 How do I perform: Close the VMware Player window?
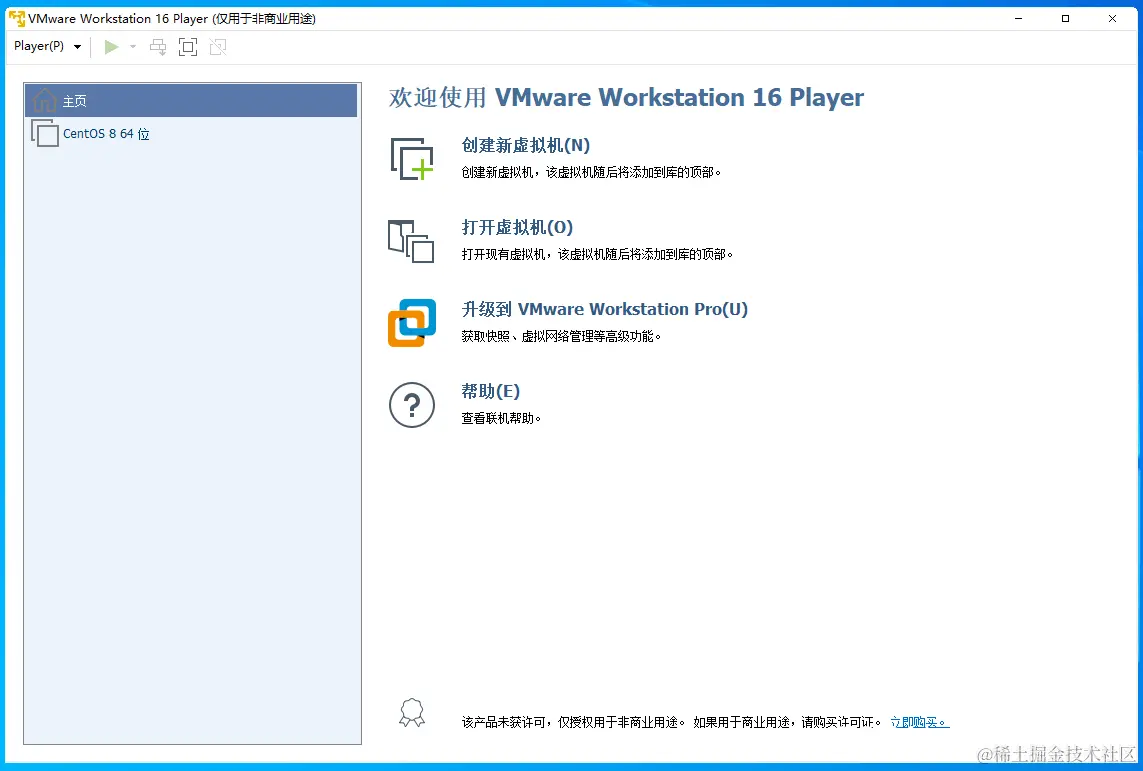[x=1112, y=19]
